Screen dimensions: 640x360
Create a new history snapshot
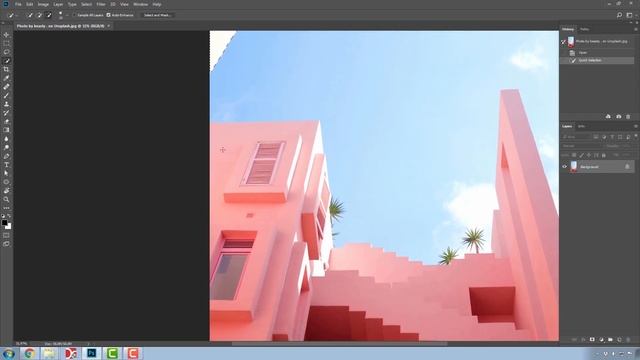coord(619,117)
